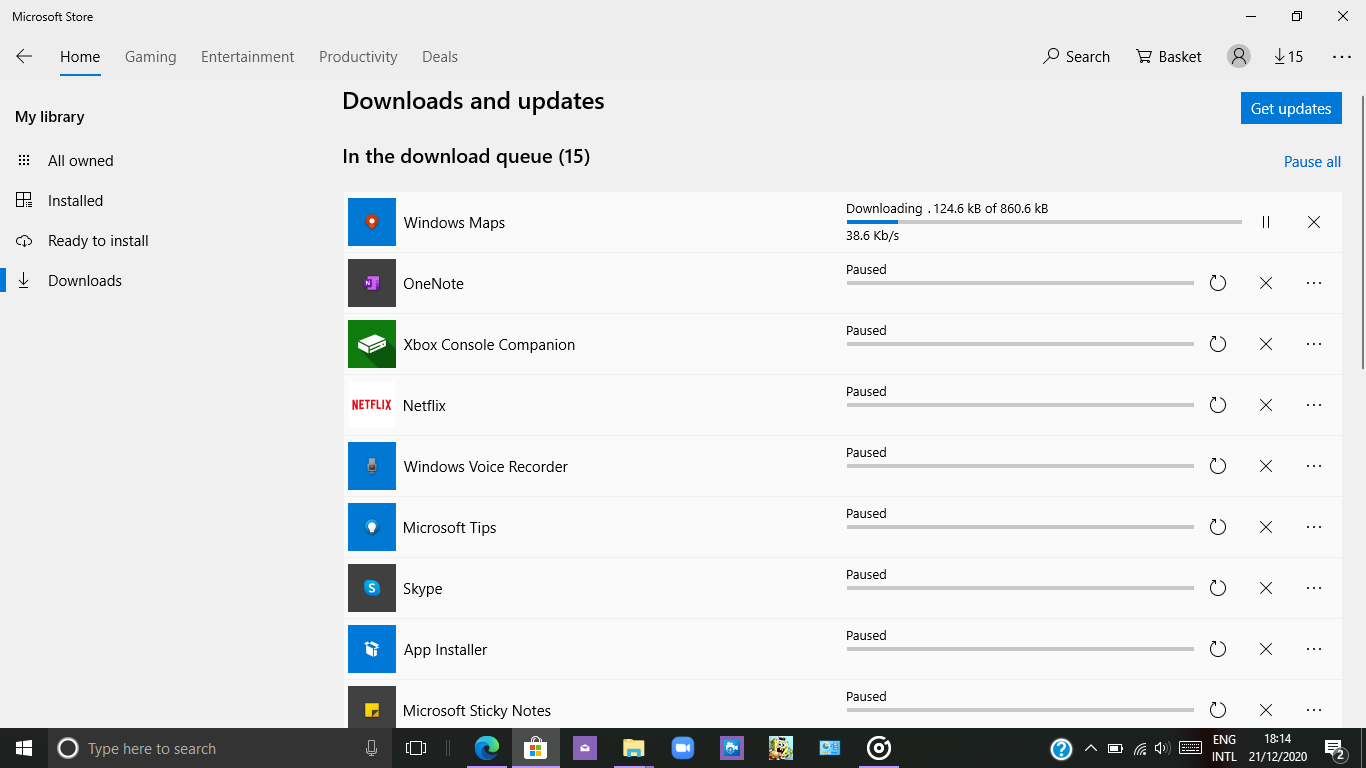Image resolution: width=1366 pixels, height=768 pixels.
Task: Open more options for Windows Voice Recorder
Action: [1314, 466]
